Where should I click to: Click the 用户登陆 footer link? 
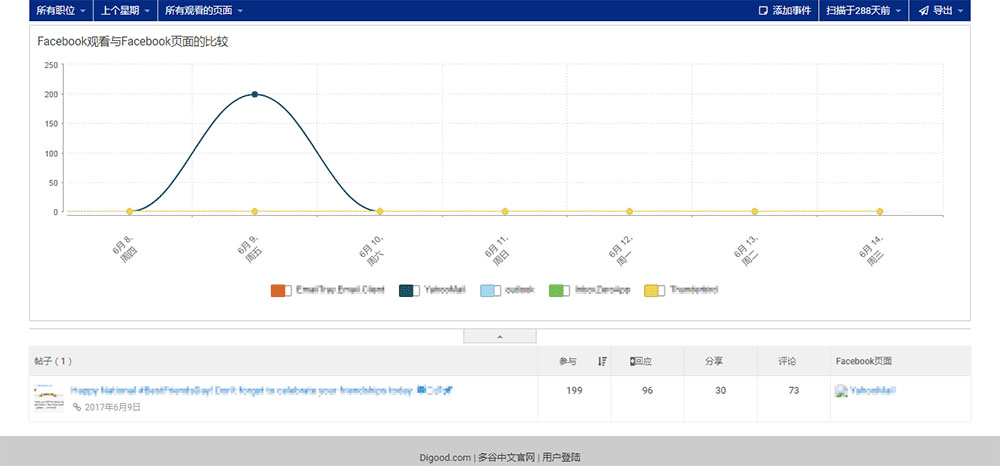561,457
